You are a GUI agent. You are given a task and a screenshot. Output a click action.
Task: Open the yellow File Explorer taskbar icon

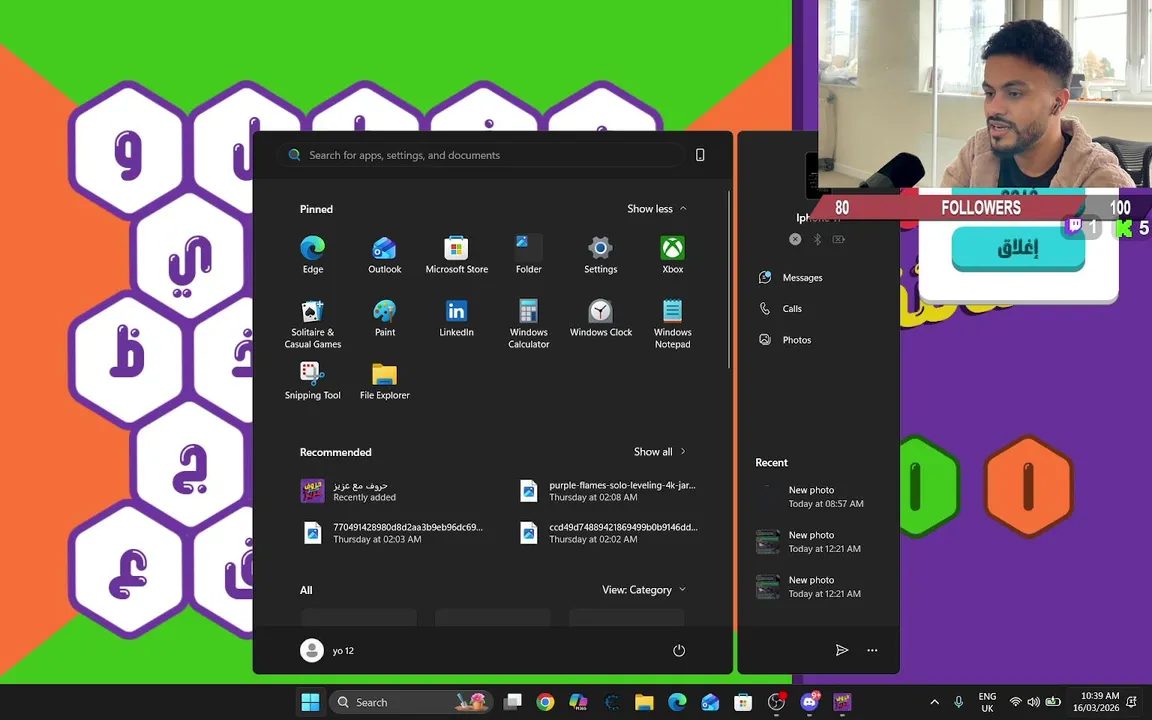tap(644, 702)
